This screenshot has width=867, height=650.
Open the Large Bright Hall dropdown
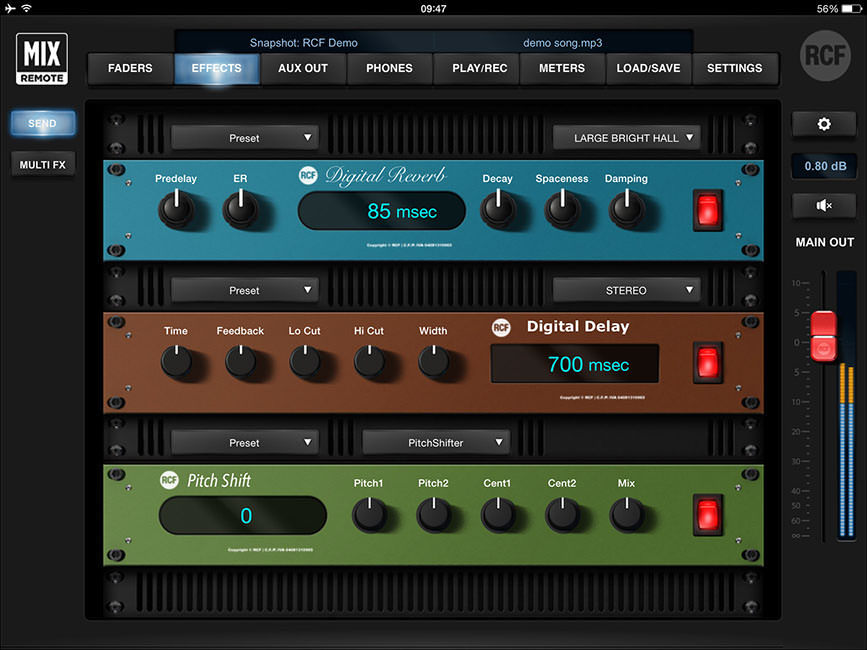pos(626,138)
